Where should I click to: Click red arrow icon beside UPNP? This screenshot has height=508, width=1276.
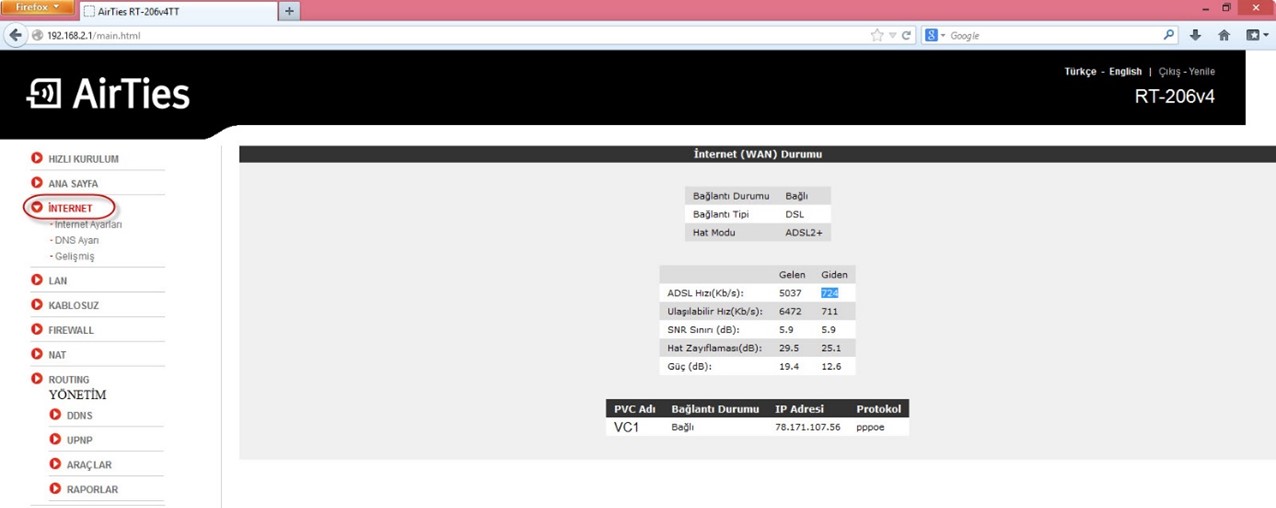56,439
